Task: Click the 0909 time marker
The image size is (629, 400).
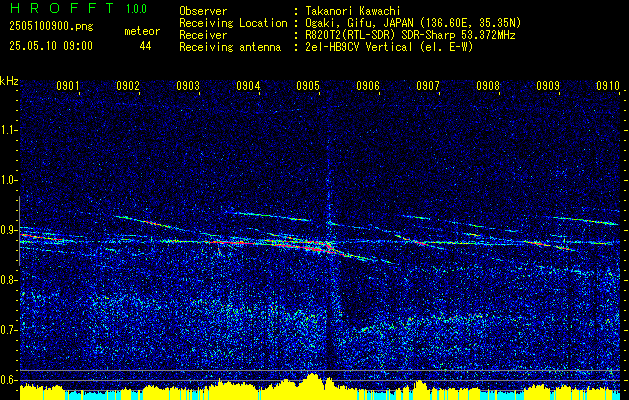Action: pos(548,85)
